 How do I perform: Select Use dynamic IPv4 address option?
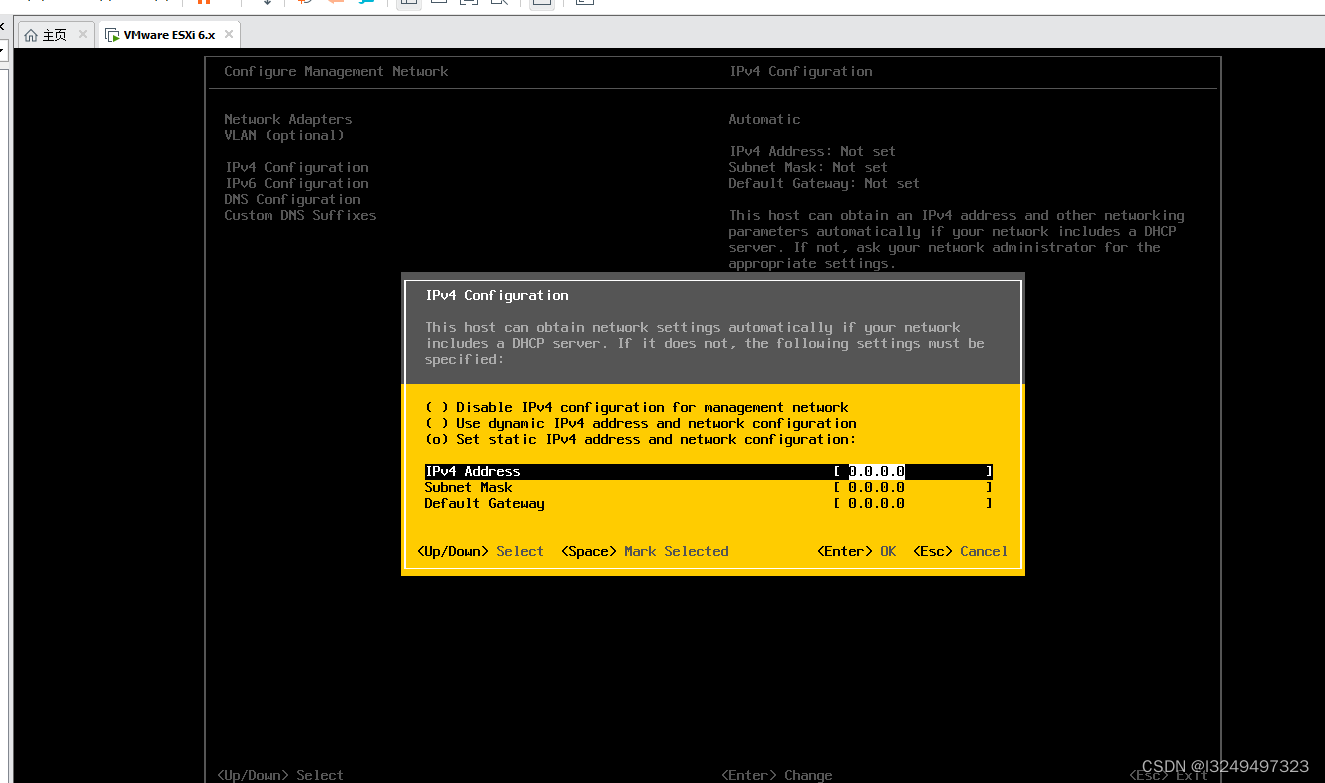[x=640, y=424]
